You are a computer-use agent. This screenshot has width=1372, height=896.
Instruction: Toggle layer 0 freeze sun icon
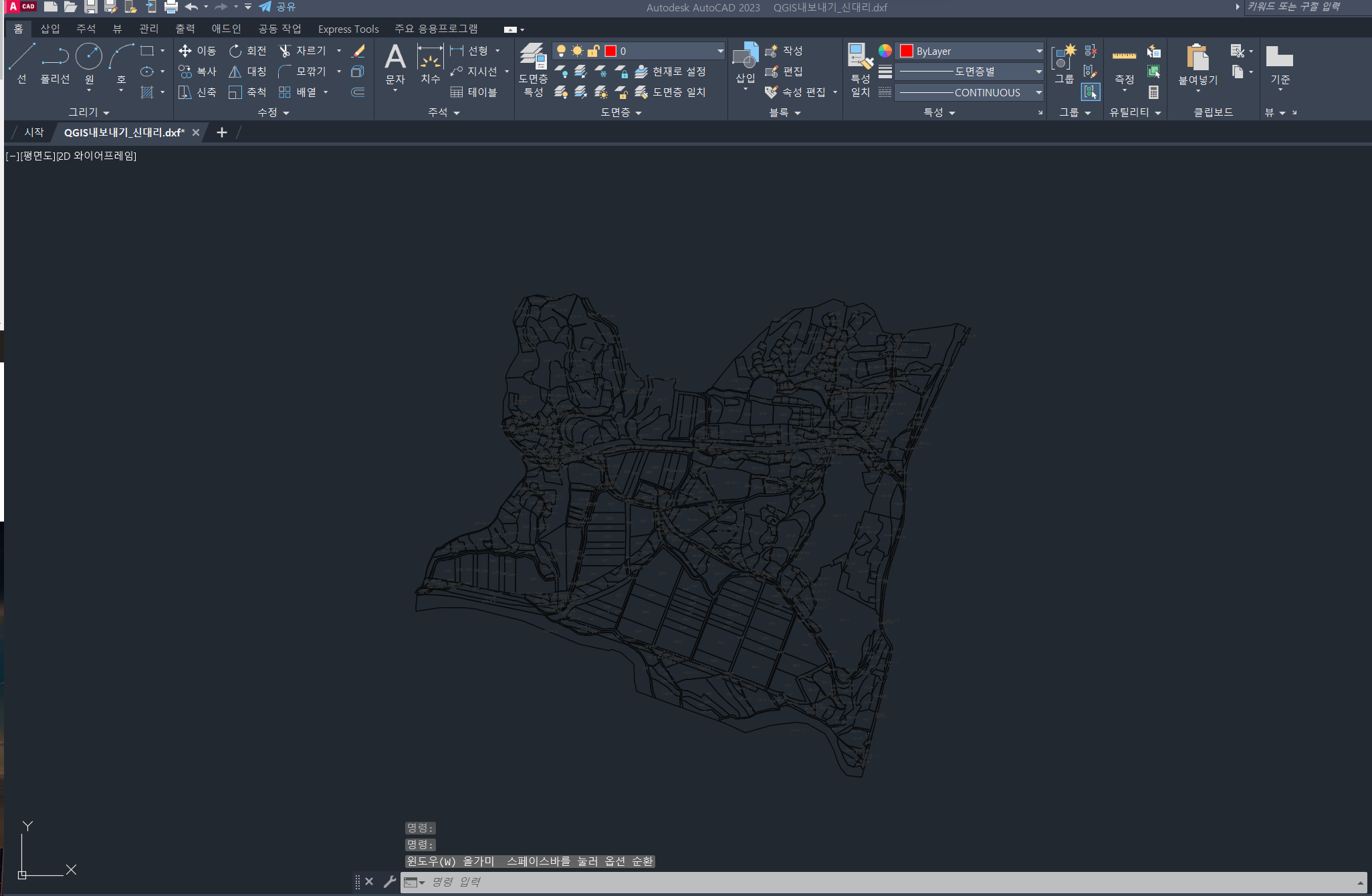[577, 51]
